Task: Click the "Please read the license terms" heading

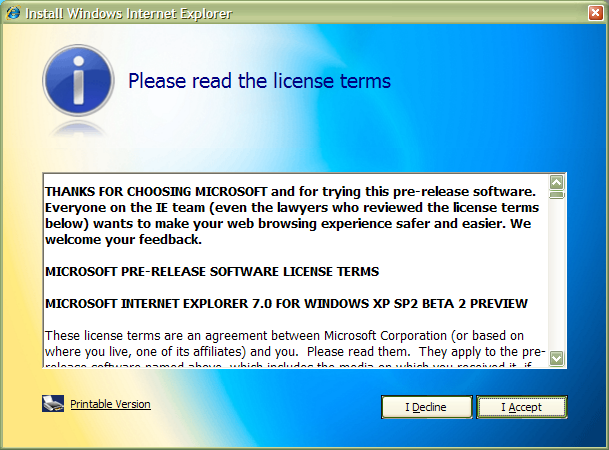Action: coord(259,81)
